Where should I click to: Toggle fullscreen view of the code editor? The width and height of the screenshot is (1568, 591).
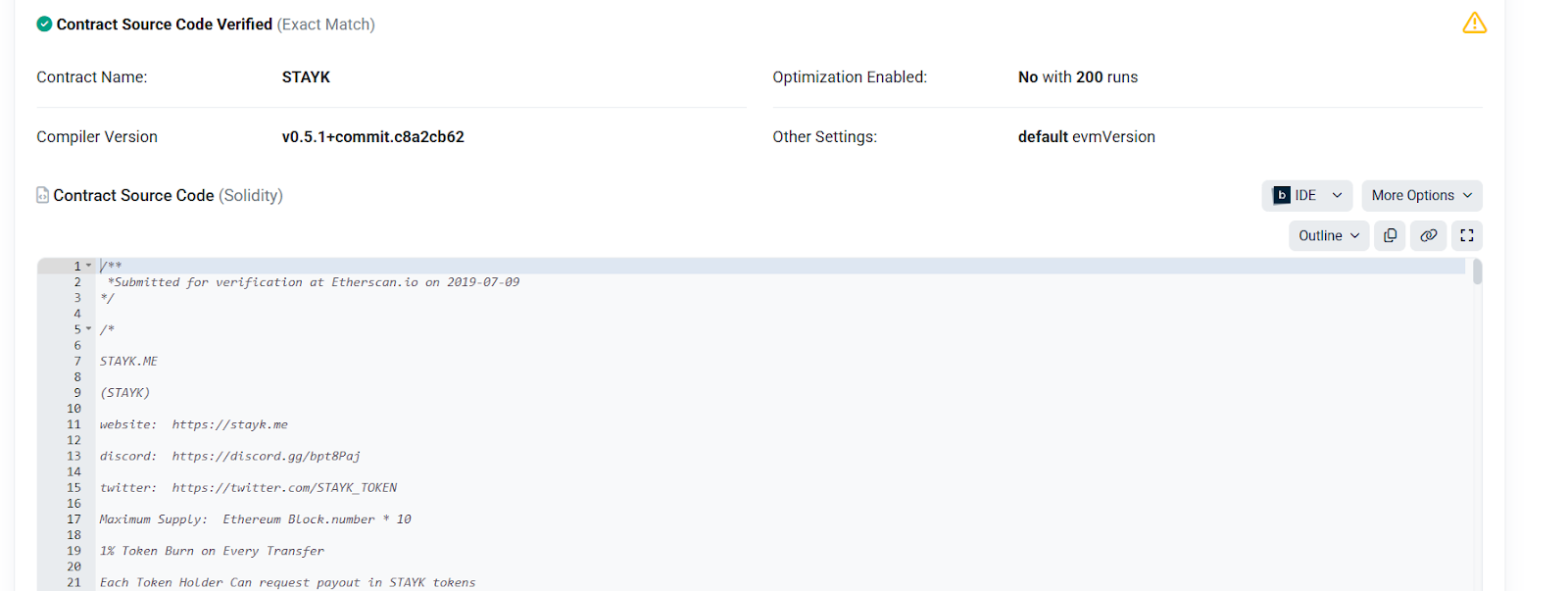tap(1466, 235)
